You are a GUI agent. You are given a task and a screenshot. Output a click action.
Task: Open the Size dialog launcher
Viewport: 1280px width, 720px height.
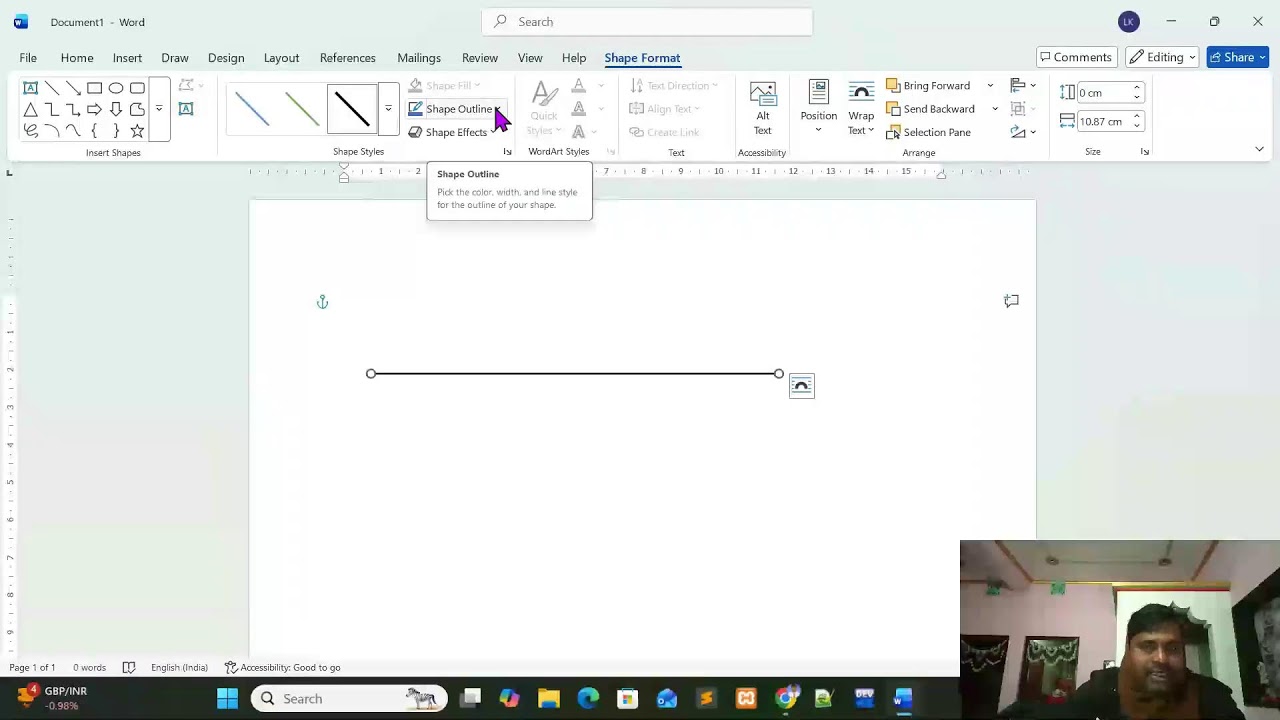point(1145,152)
